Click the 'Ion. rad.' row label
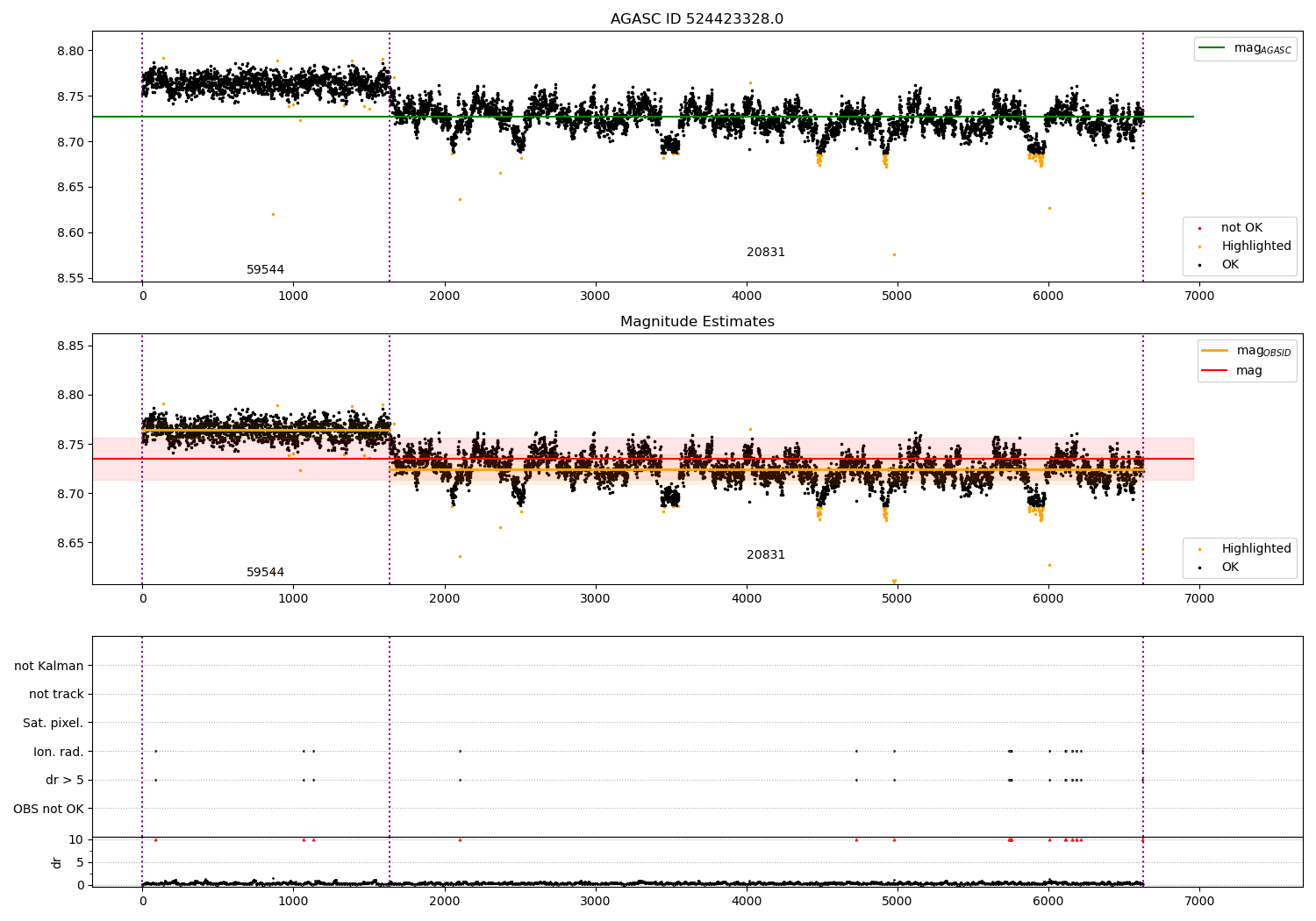This screenshot has width=1316, height=921. tap(59, 752)
